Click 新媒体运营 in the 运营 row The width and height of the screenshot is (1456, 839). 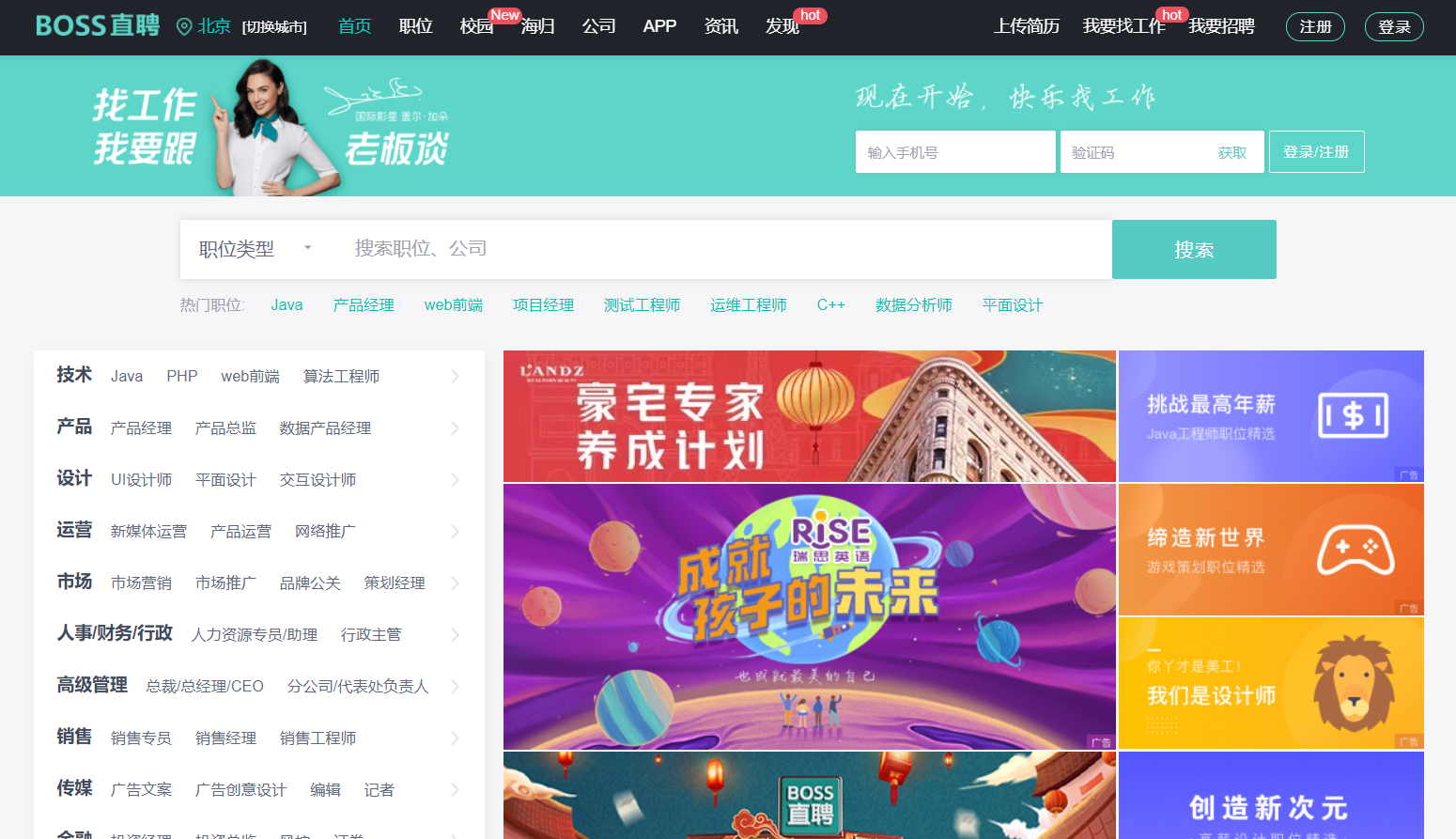click(148, 532)
